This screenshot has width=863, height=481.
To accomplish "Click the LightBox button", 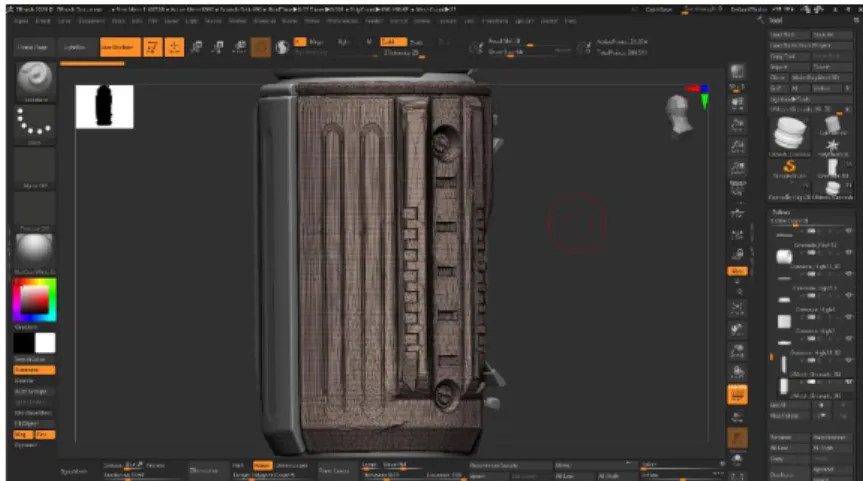I will (75, 47).
